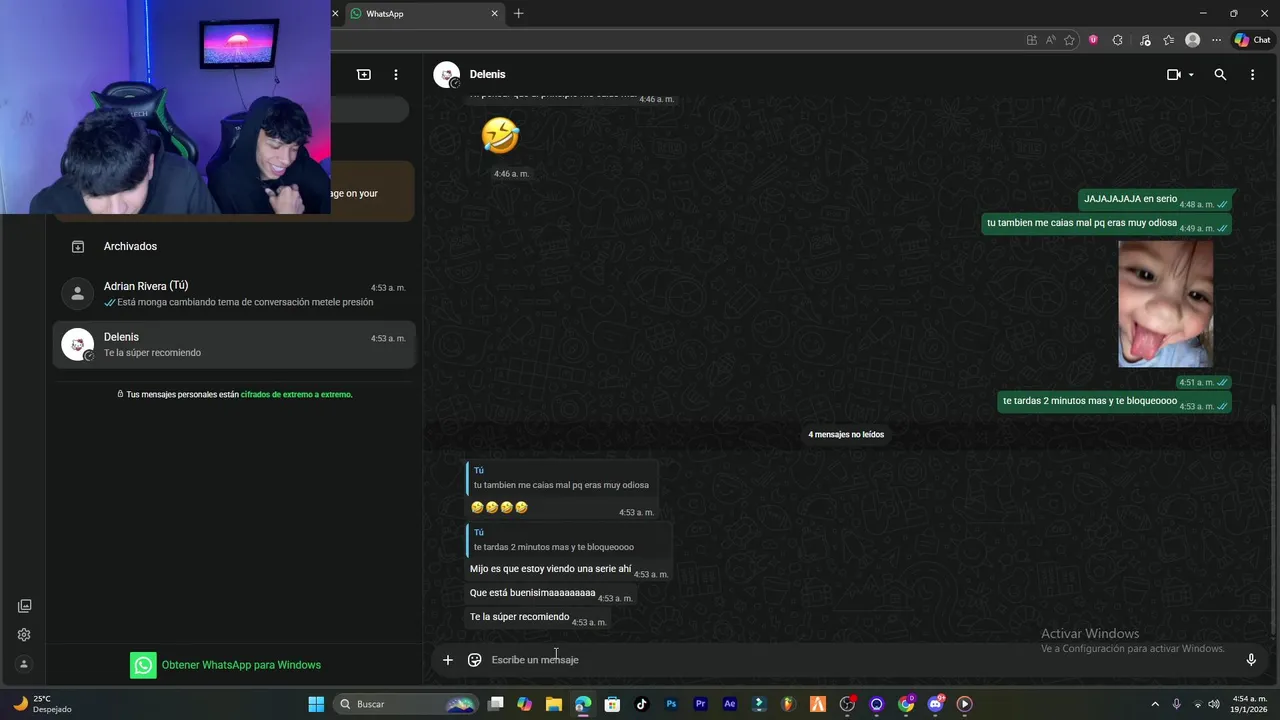
Task: Search within the Delenis conversation
Action: coord(1220,75)
